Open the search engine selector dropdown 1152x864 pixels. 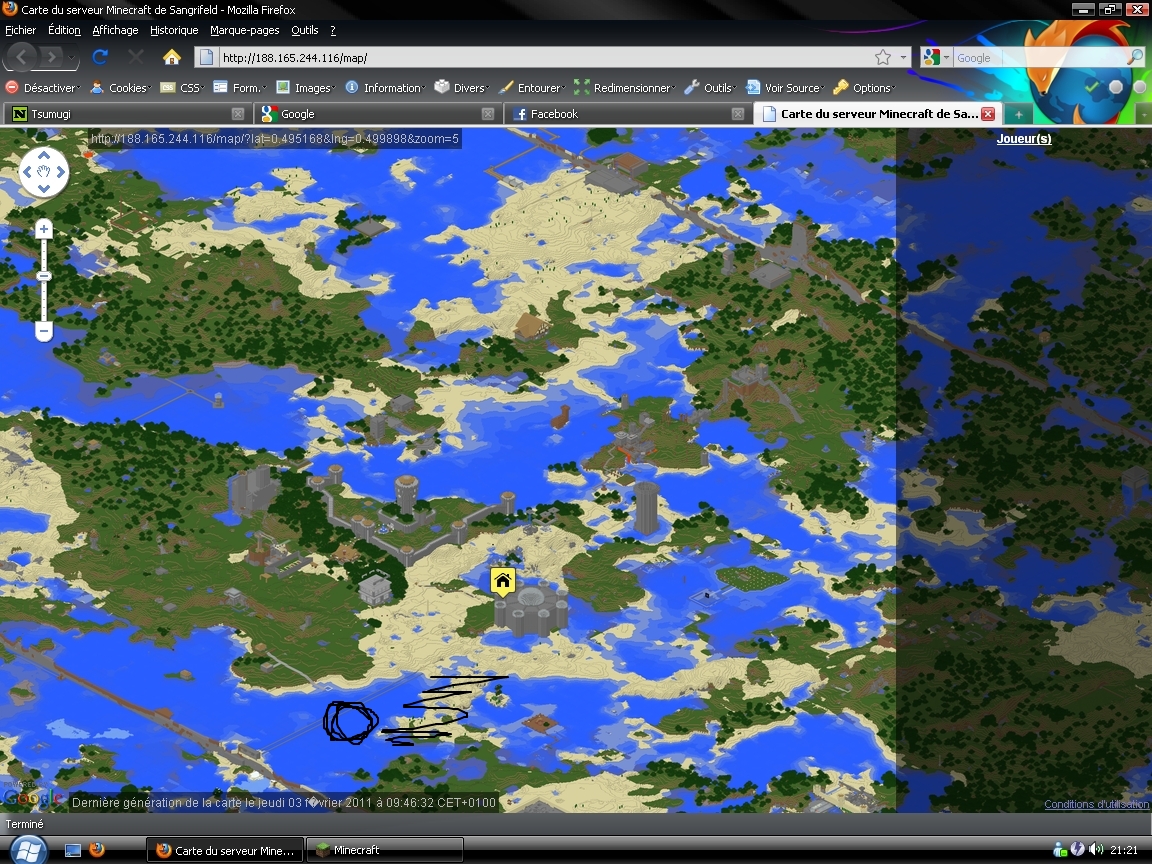pos(937,57)
